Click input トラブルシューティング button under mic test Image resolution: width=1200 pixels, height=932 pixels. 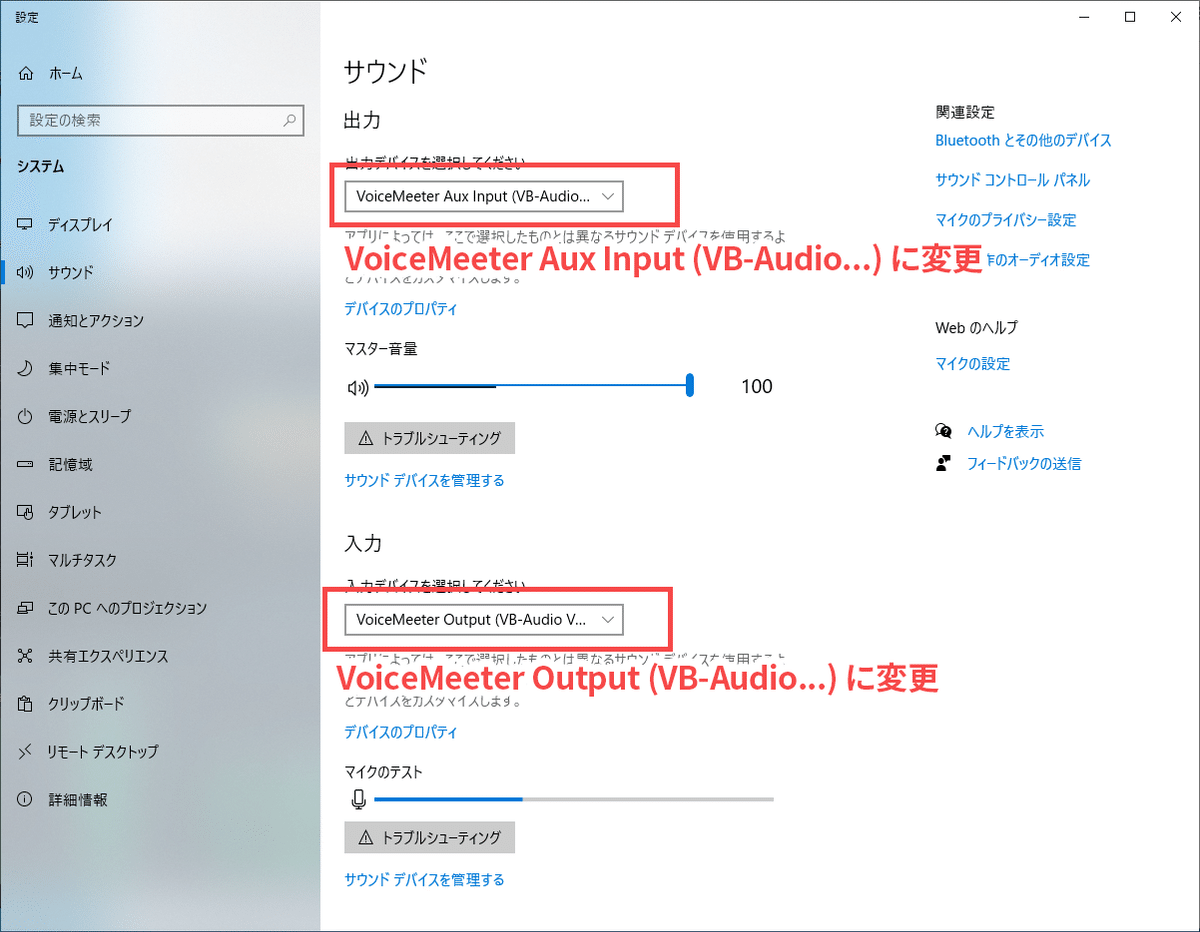pos(429,837)
